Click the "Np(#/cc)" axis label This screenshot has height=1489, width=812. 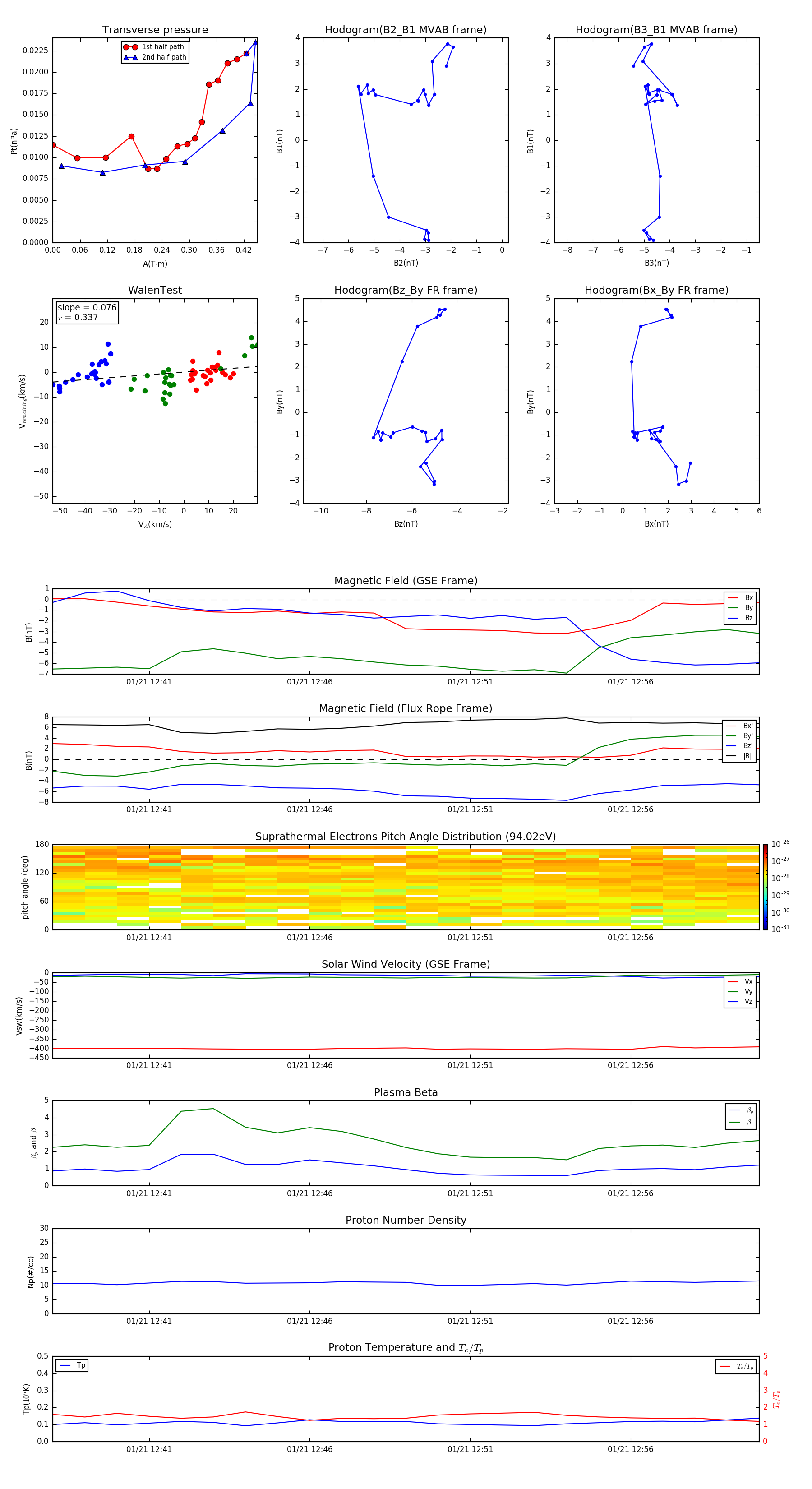click(x=31, y=1272)
